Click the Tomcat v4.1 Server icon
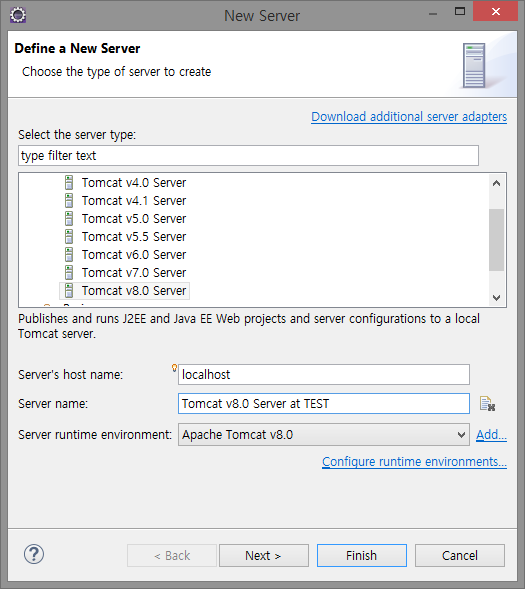Image resolution: width=525 pixels, height=589 pixels. [69, 201]
